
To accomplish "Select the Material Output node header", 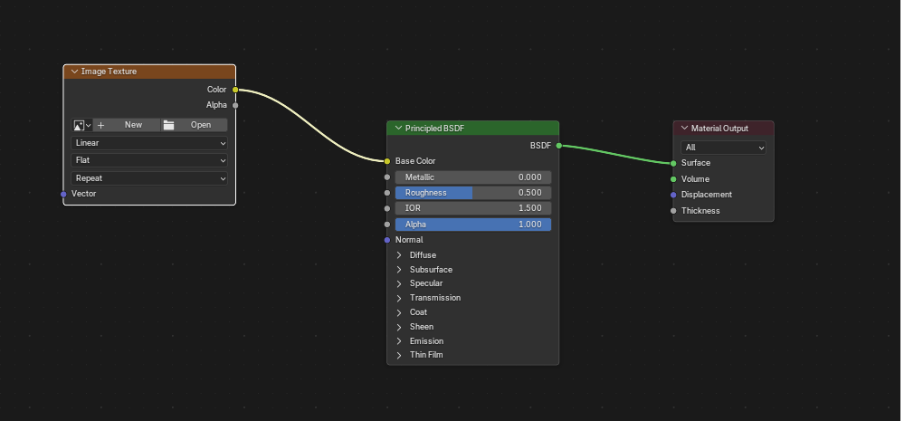I will [723, 128].
